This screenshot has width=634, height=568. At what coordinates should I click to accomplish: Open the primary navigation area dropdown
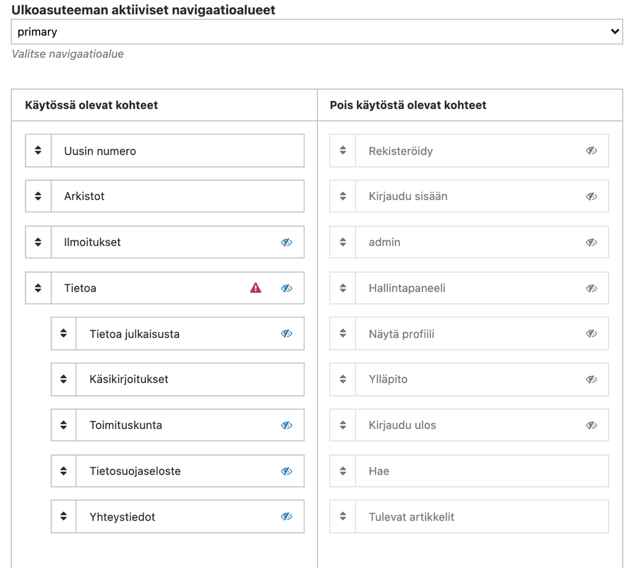(x=317, y=32)
